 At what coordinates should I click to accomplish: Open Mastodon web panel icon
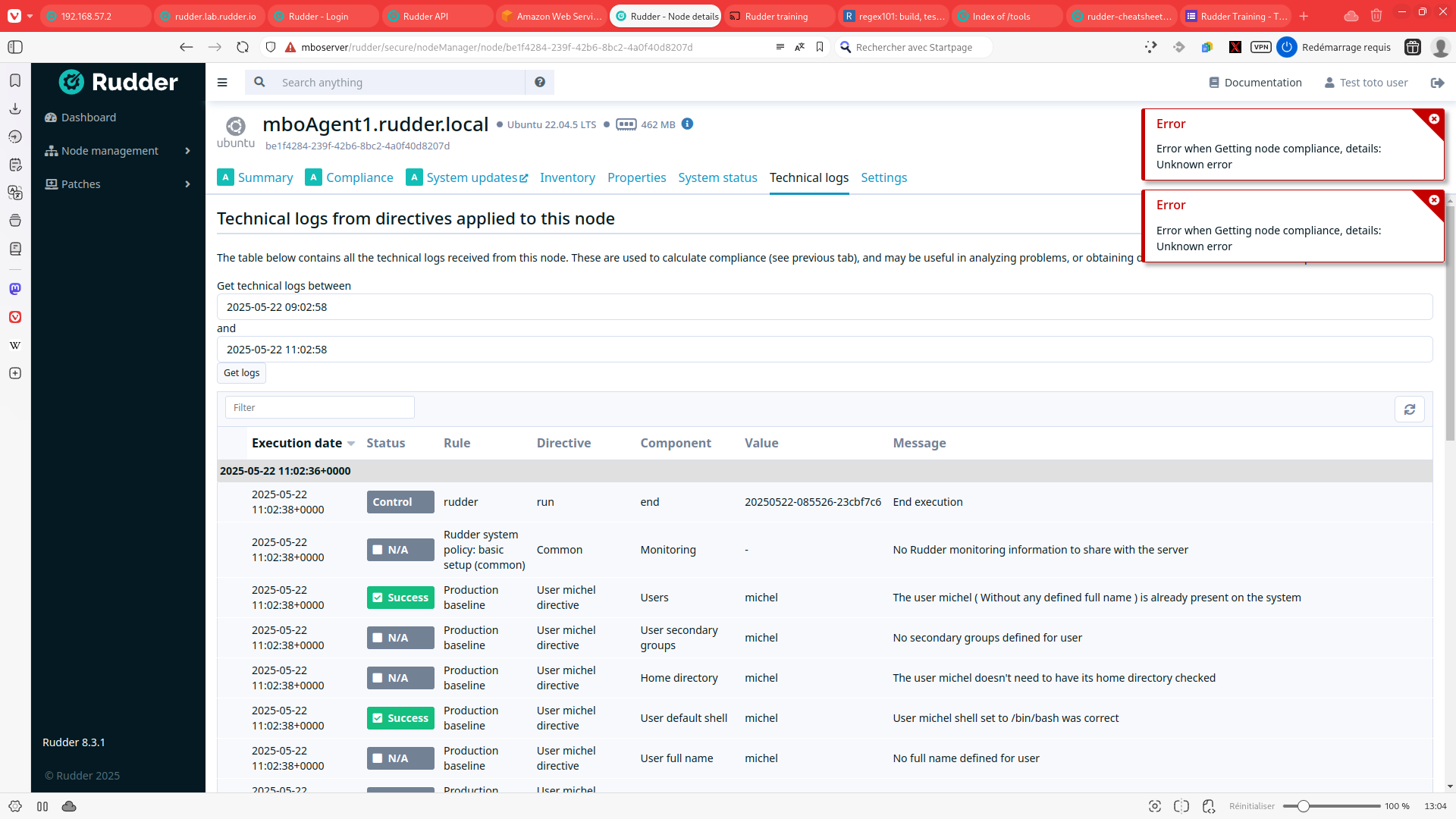(15, 289)
